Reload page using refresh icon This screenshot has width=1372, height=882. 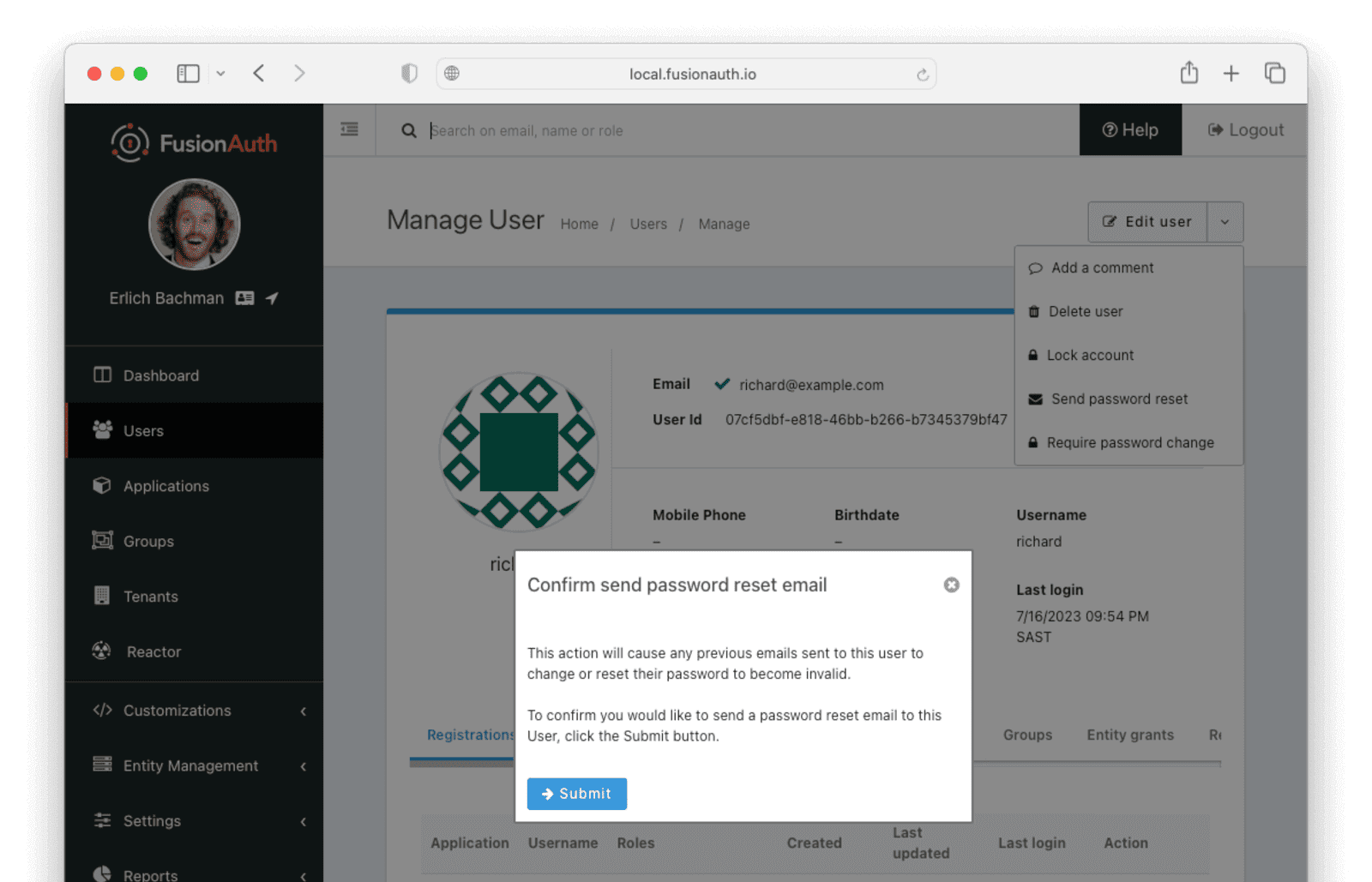(923, 75)
